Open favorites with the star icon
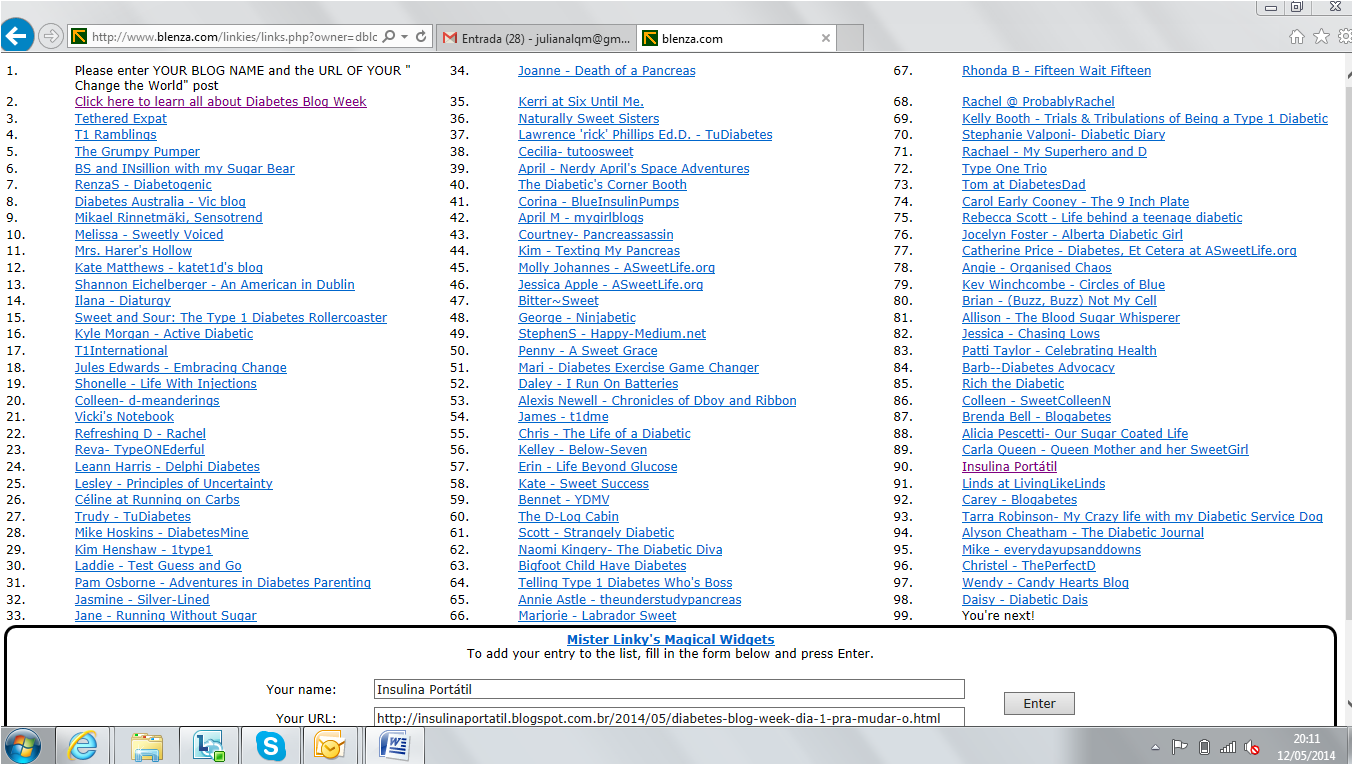The width and height of the screenshot is (1353, 765). (1320, 37)
